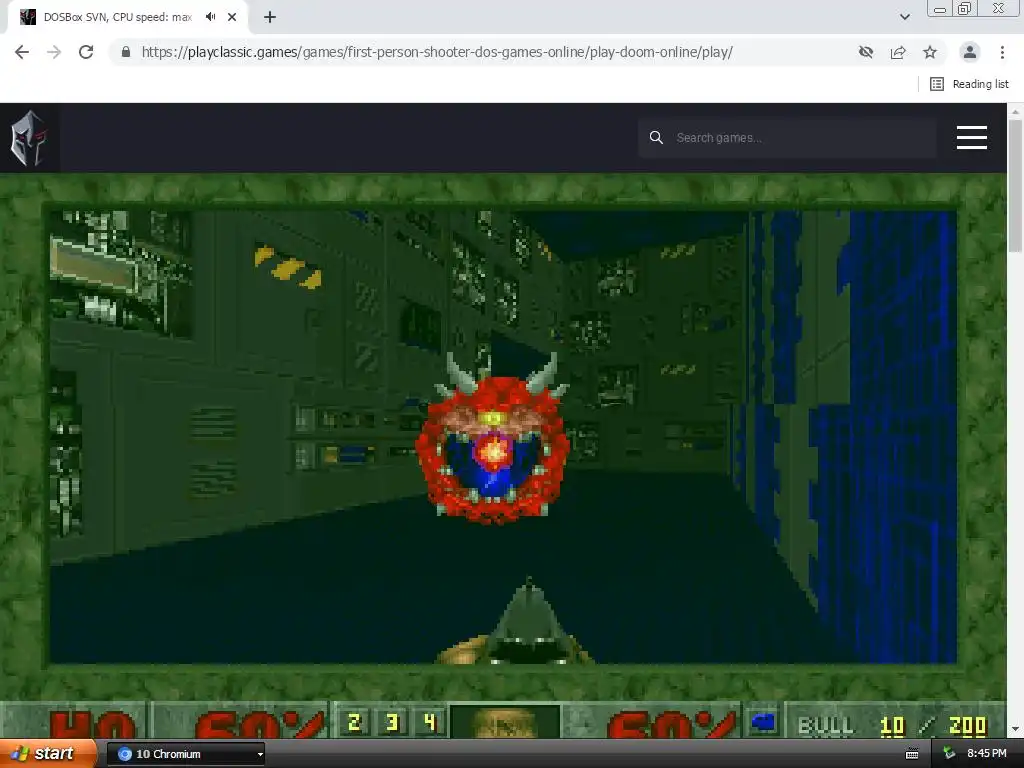
Task: Mute the tab with the speaker icon
Action: click(x=210, y=17)
